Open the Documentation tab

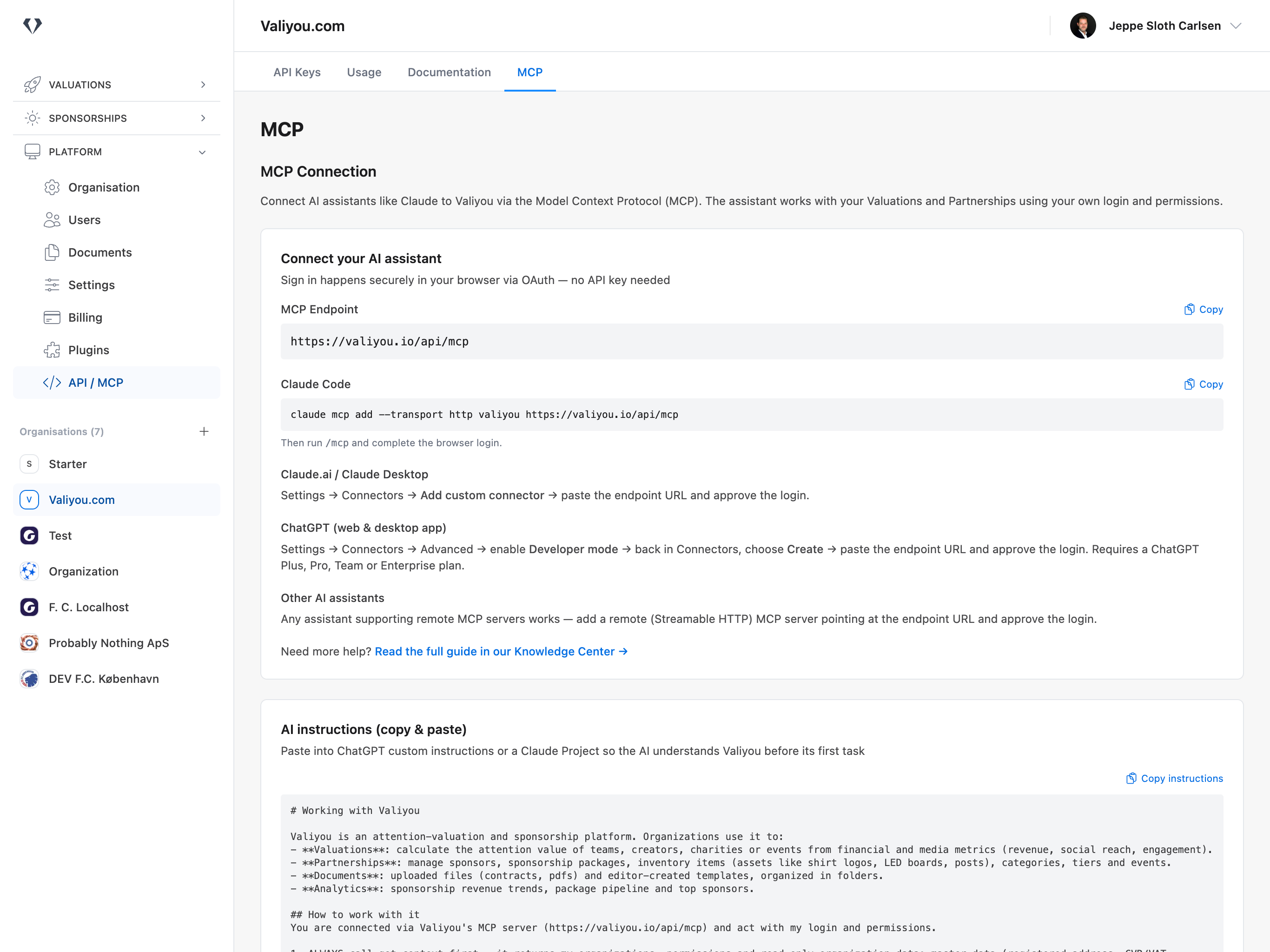449,73
